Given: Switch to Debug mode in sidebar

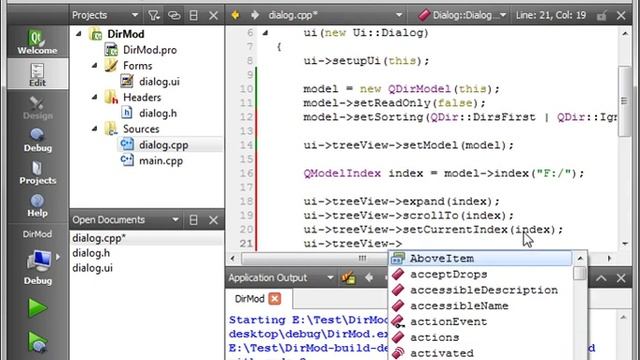Looking at the screenshot, I should coord(37,140).
